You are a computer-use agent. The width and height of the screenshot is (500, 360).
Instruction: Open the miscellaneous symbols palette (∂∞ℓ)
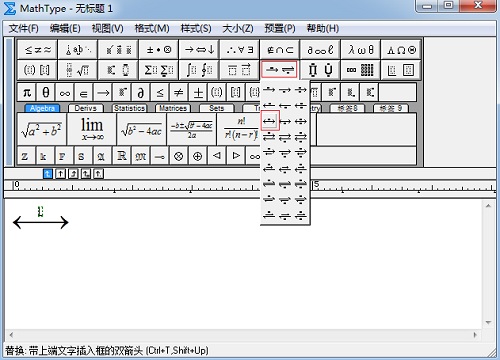320,50
